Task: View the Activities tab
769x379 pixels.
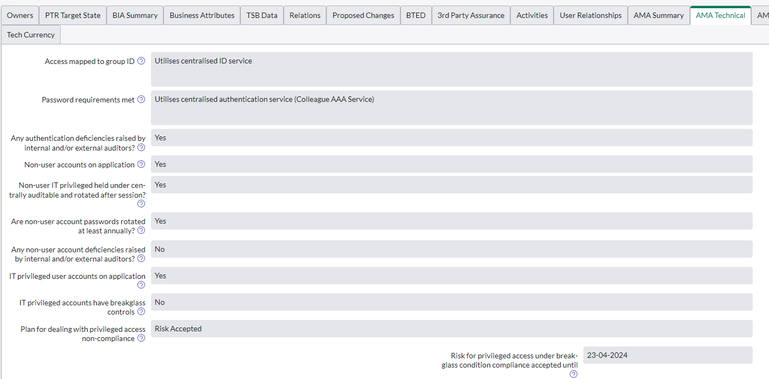Action: [x=532, y=15]
